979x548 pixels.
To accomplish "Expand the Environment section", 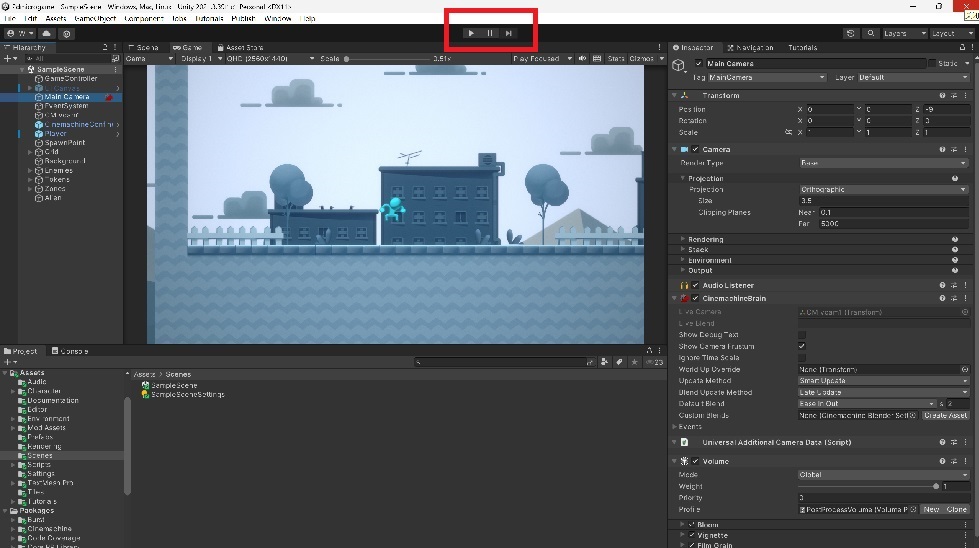I will coord(683,260).
